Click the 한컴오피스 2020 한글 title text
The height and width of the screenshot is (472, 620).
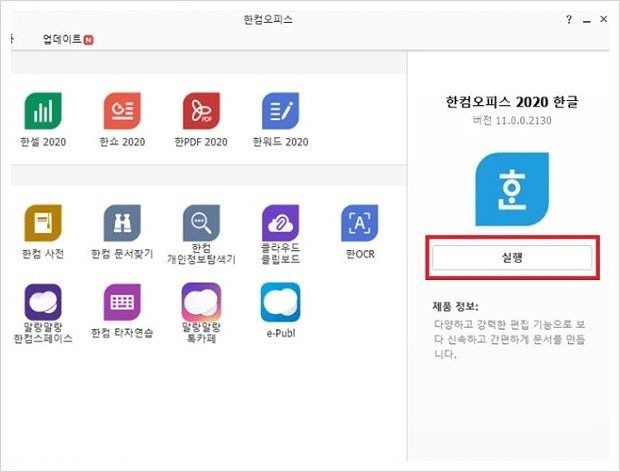512,102
